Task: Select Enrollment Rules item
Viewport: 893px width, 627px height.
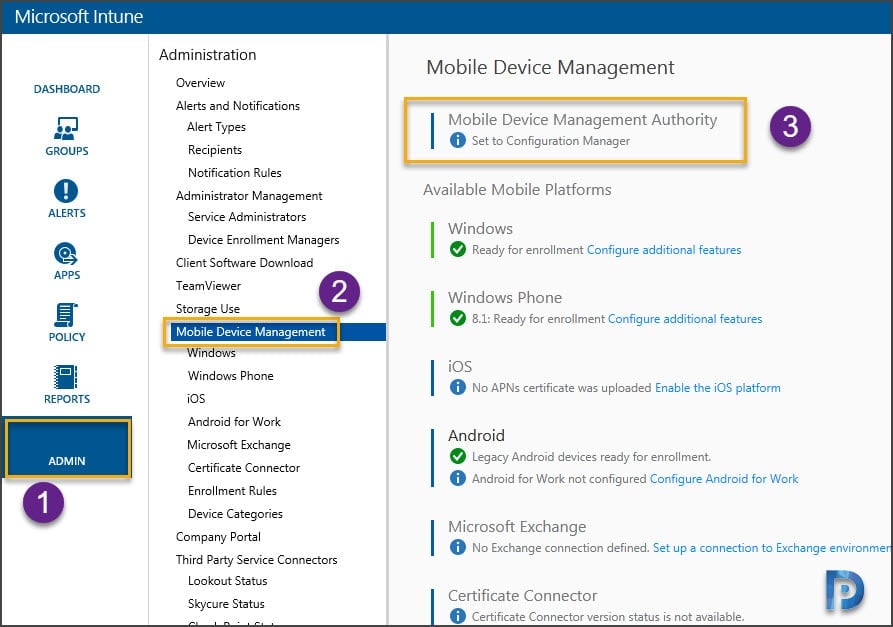Action: 232,490
